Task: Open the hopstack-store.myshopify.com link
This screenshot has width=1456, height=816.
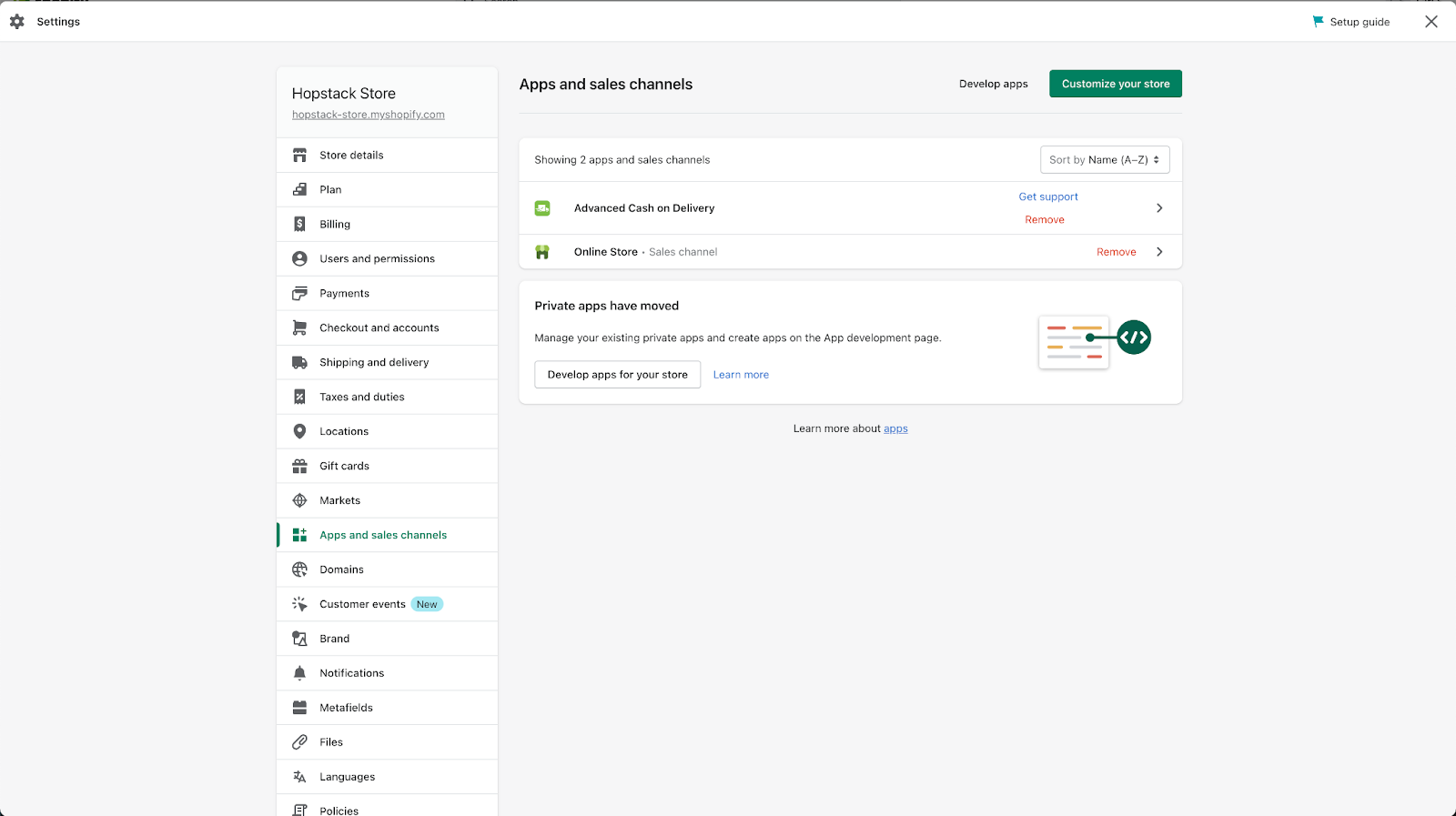Action: click(369, 115)
